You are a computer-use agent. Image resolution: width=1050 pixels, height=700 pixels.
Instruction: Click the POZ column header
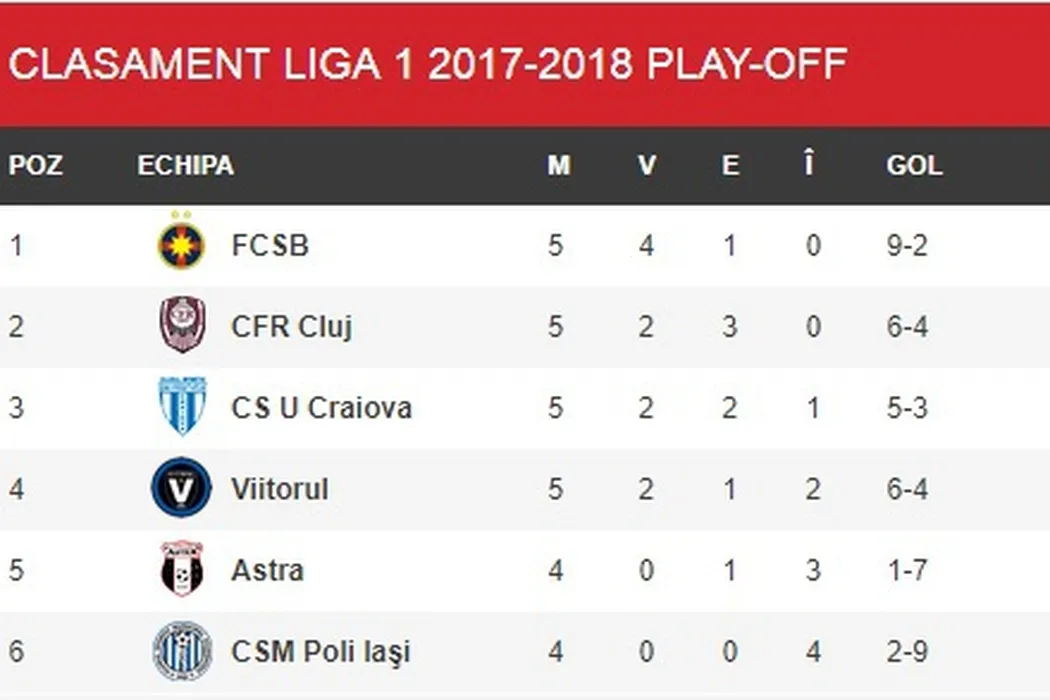point(36,165)
